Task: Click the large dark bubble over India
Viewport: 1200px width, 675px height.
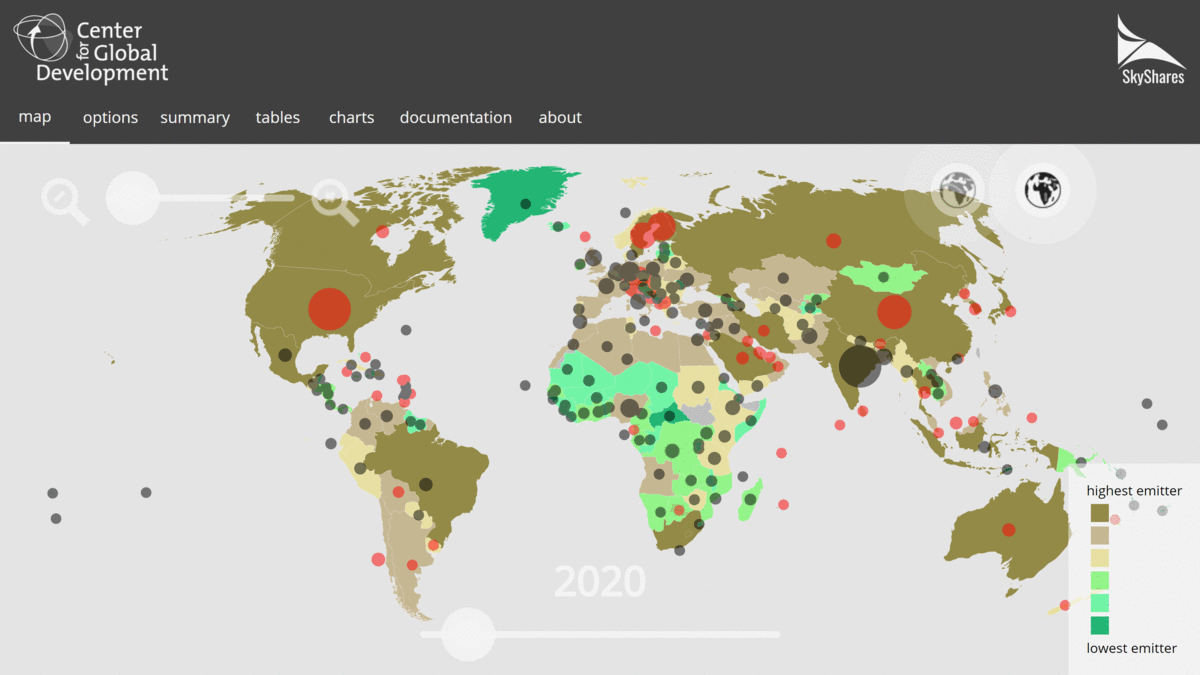Action: click(859, 366)
